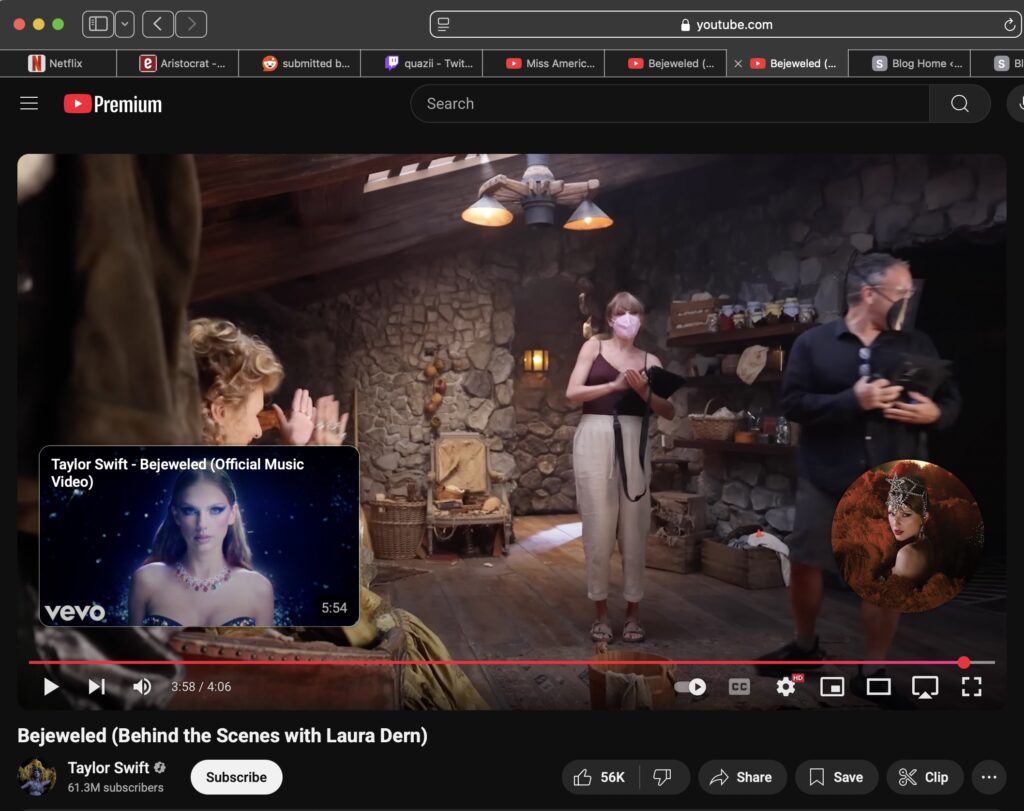Click the video time display 3:58 / 4:06
1024x811 pixels.
point(201,686)
